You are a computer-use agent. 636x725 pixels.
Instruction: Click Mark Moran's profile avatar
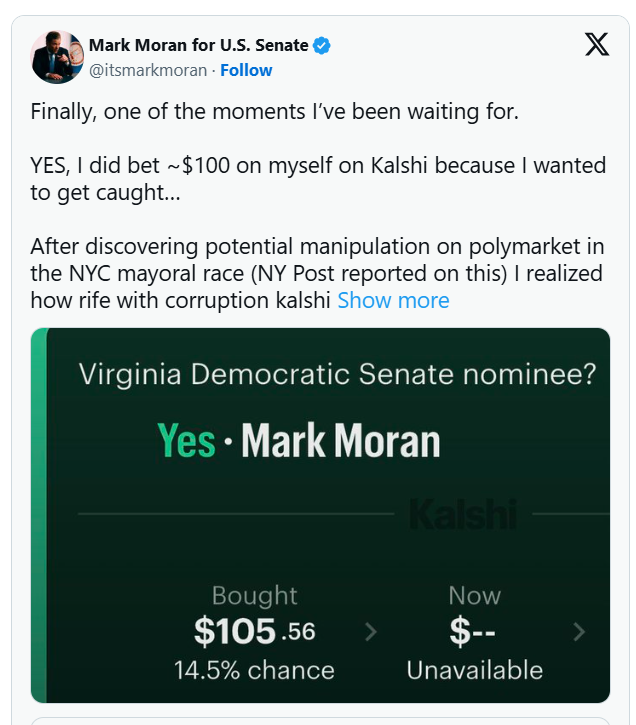(56, 56)
